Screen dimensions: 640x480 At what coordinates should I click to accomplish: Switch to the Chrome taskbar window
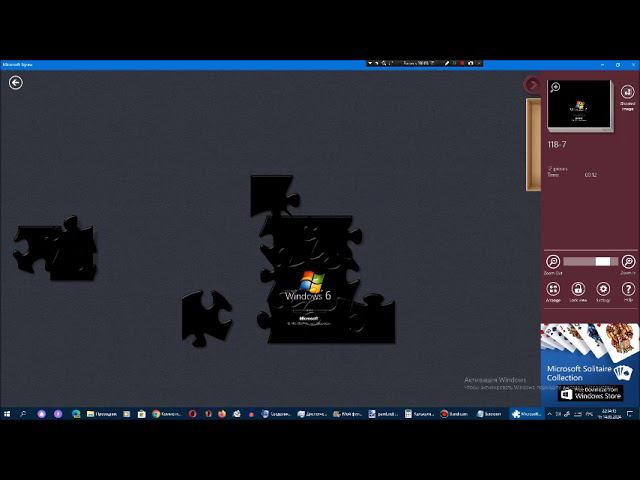167,414
